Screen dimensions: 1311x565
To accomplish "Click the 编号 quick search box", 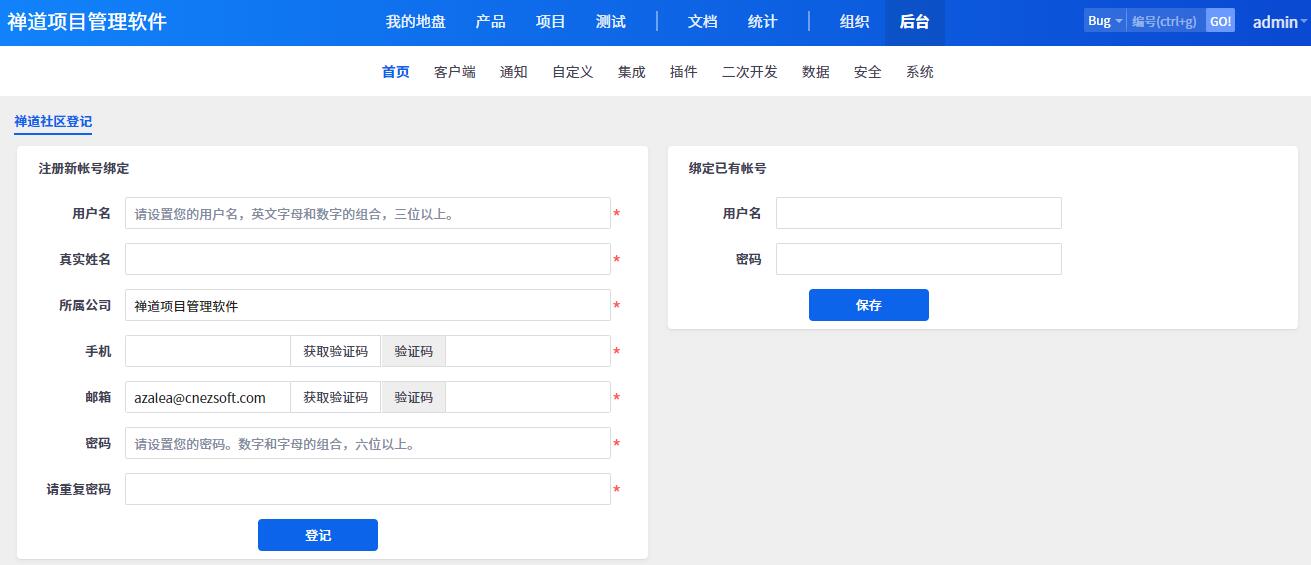I will [1165, 21].
